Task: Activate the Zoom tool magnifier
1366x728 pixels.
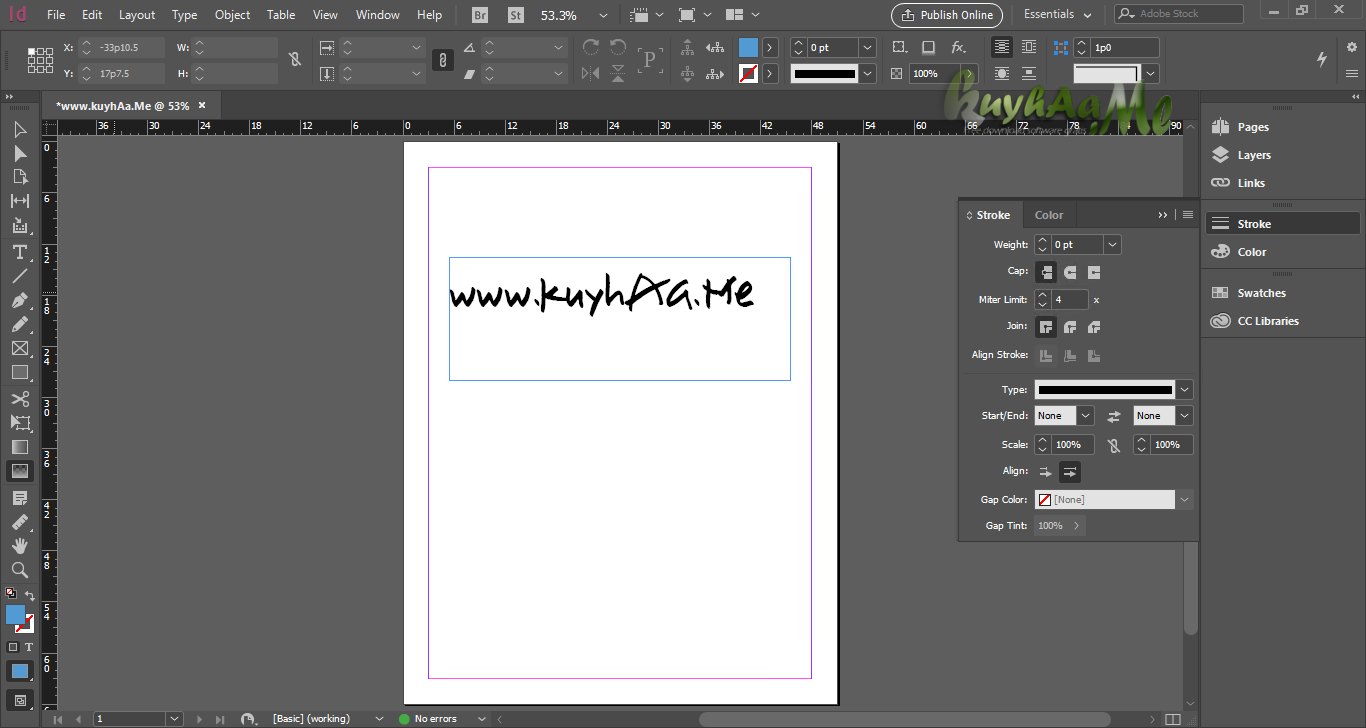Action: click(19, 569)
